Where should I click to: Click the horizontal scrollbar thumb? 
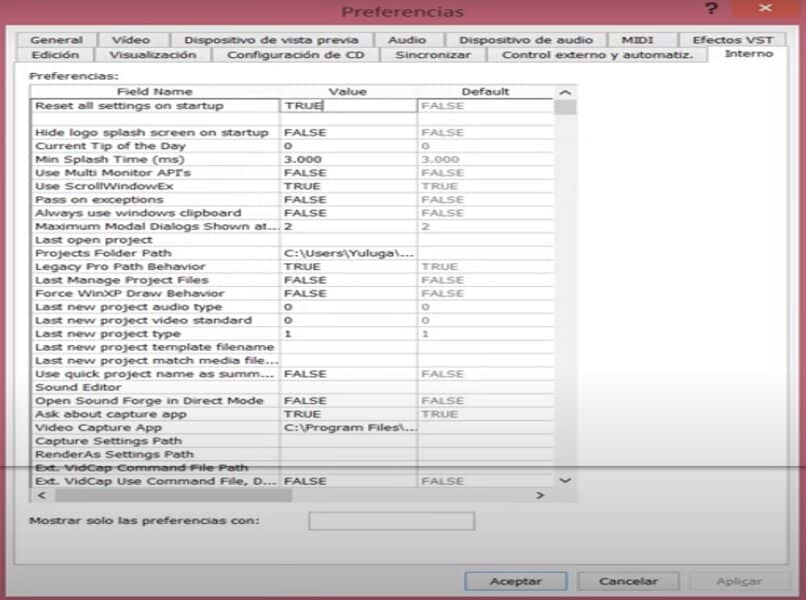[173, 495]
